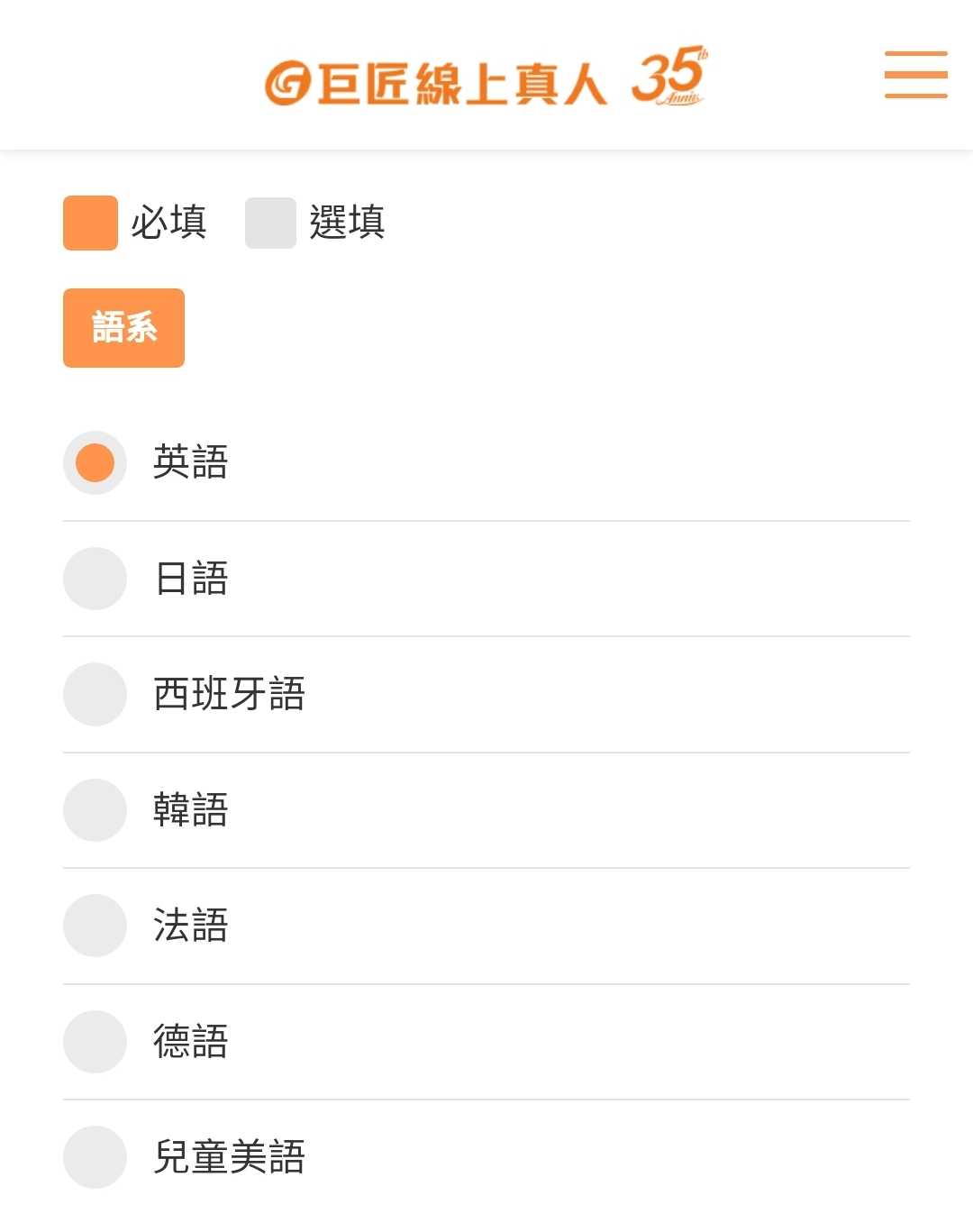Screen dimensions: 973x1232
Task: Click the 韓語 option text
Action: 191,810
